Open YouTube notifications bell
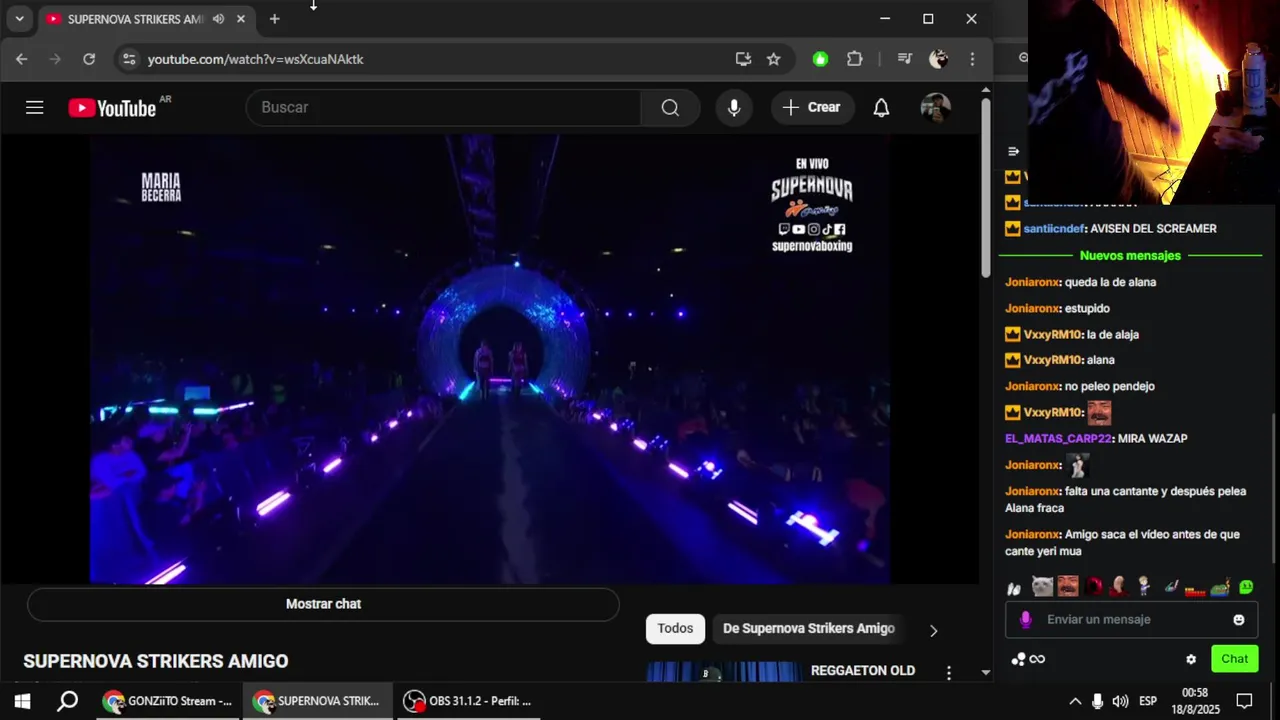1280x720 pixels. coord(881,107)
